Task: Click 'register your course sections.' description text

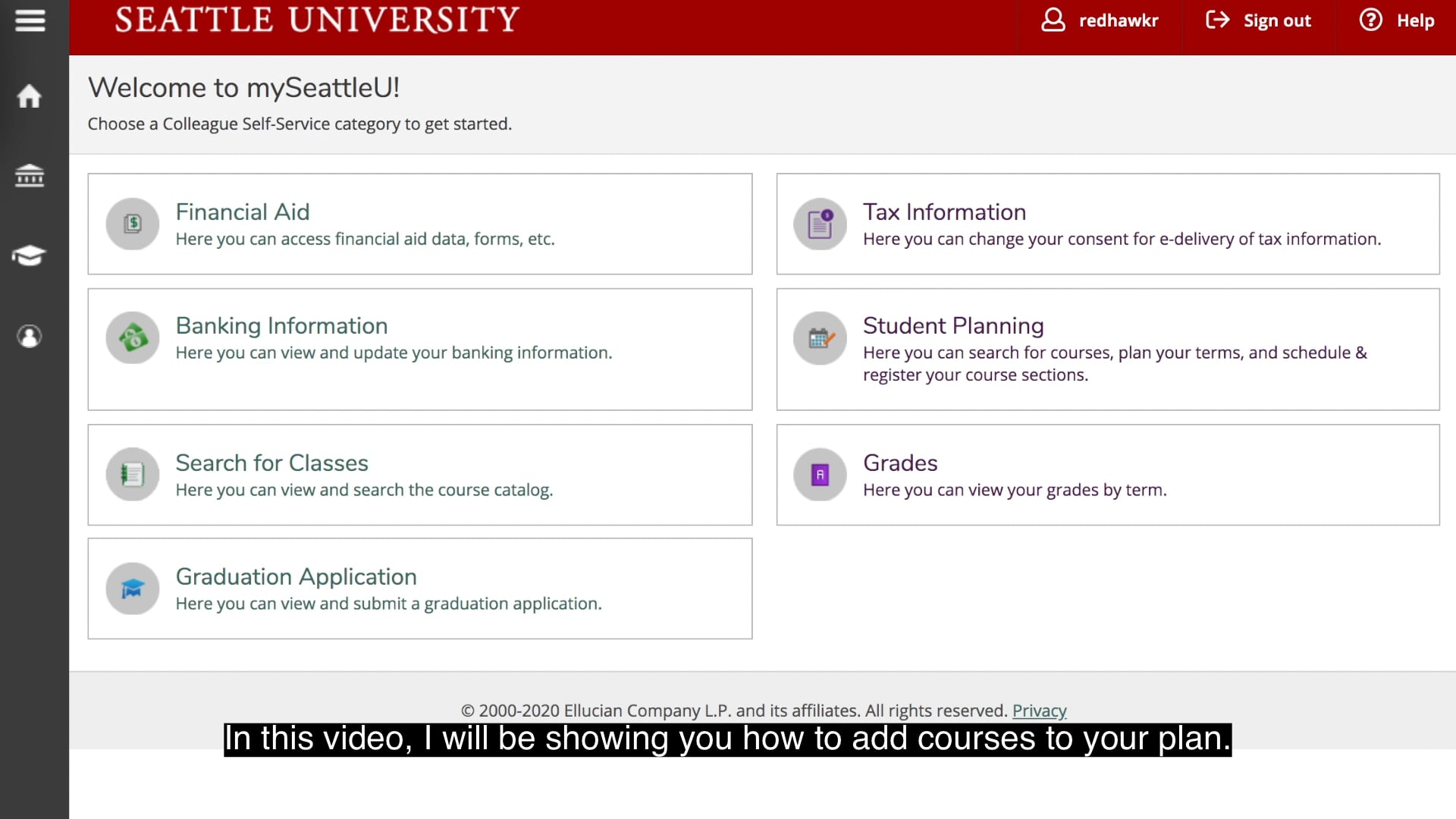Action: tap(975, 375)
